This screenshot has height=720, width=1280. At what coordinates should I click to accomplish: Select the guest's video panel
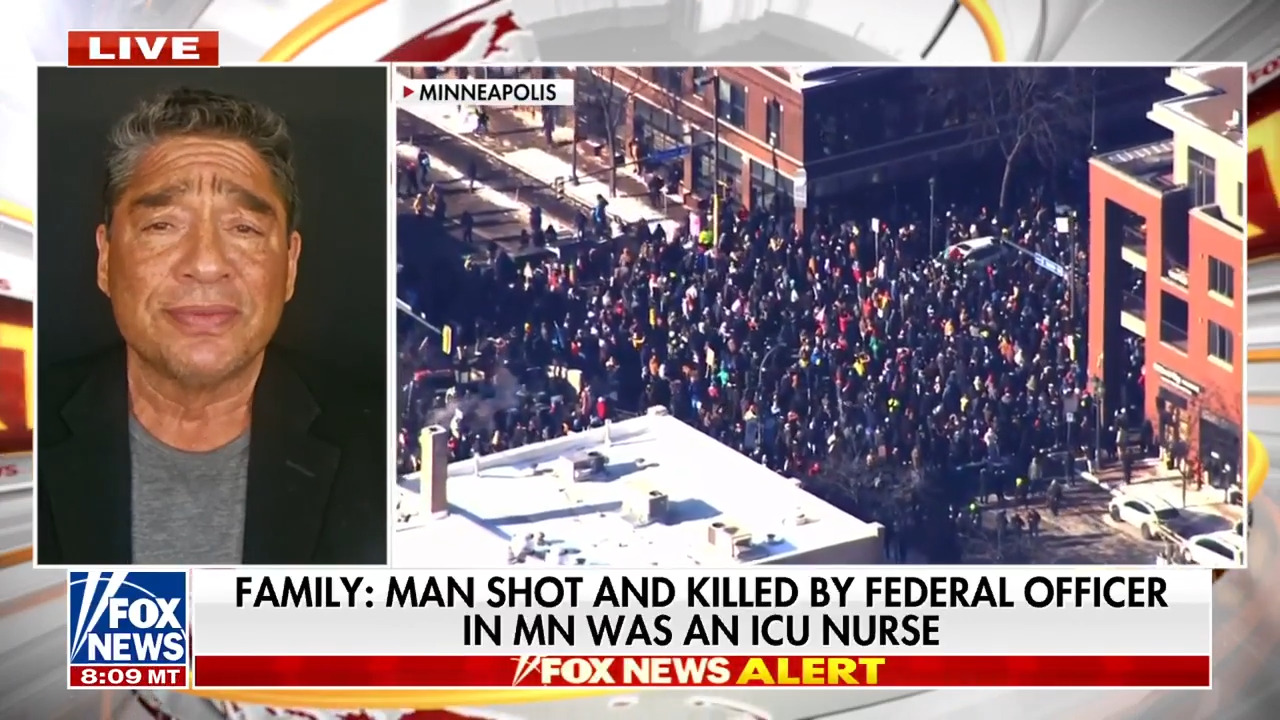pyautogui.click(x=212, y=315)
